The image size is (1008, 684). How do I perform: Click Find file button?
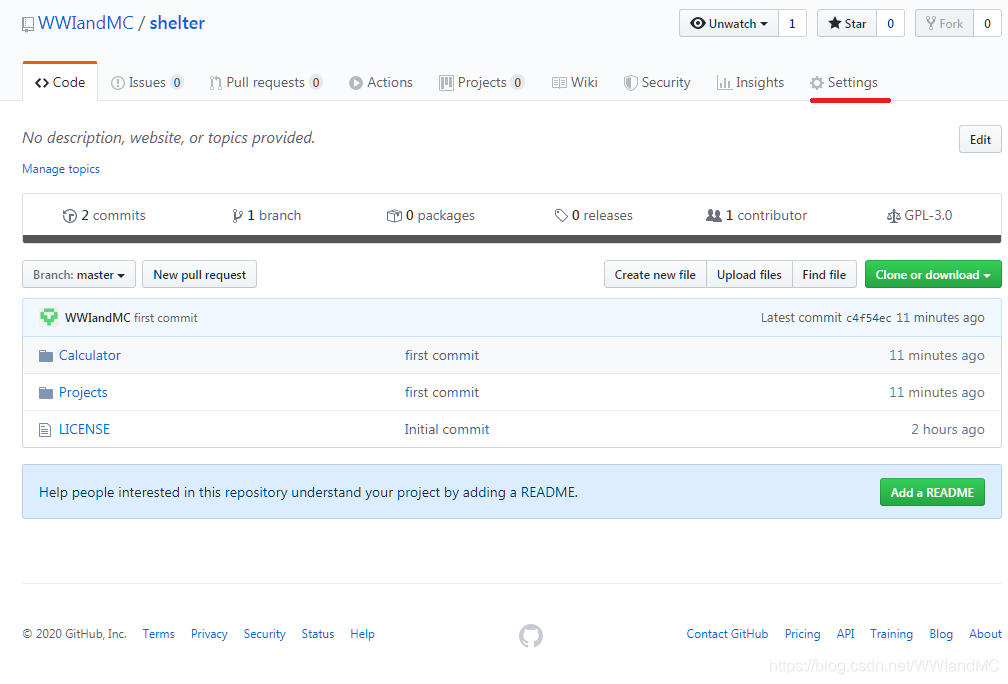coord(824,274)
